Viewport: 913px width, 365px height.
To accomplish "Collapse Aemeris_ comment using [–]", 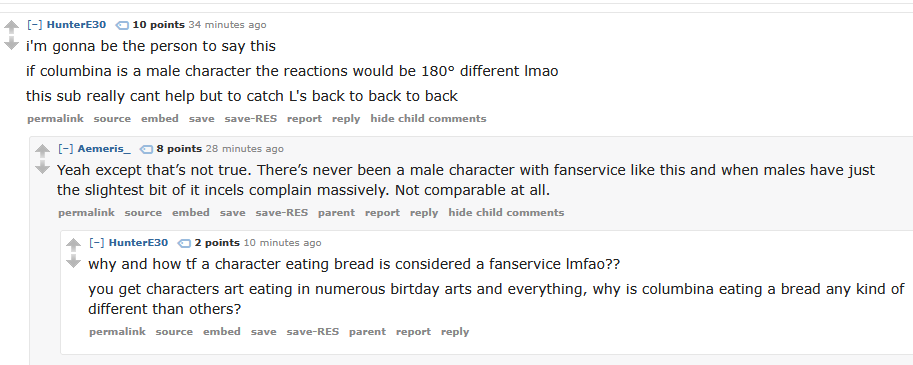I will point(66,148).
